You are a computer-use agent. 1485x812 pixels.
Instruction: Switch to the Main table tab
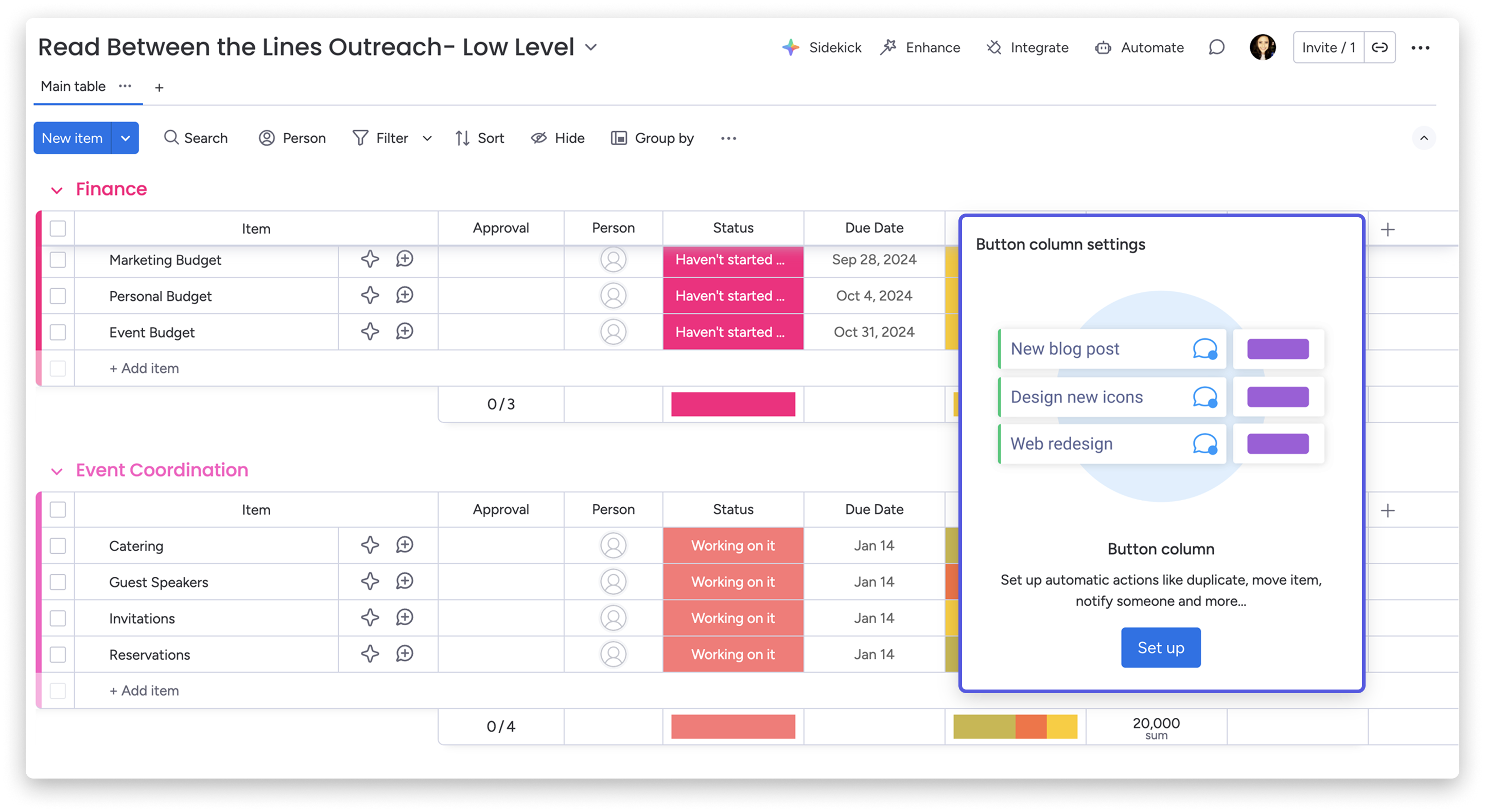(x=72, y=86)
